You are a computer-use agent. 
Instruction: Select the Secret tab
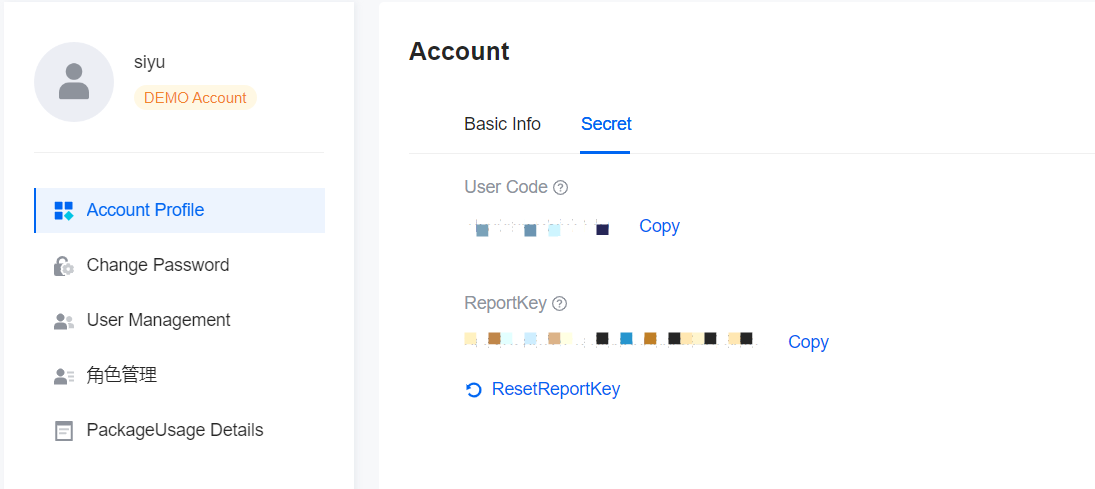point(606,124)
